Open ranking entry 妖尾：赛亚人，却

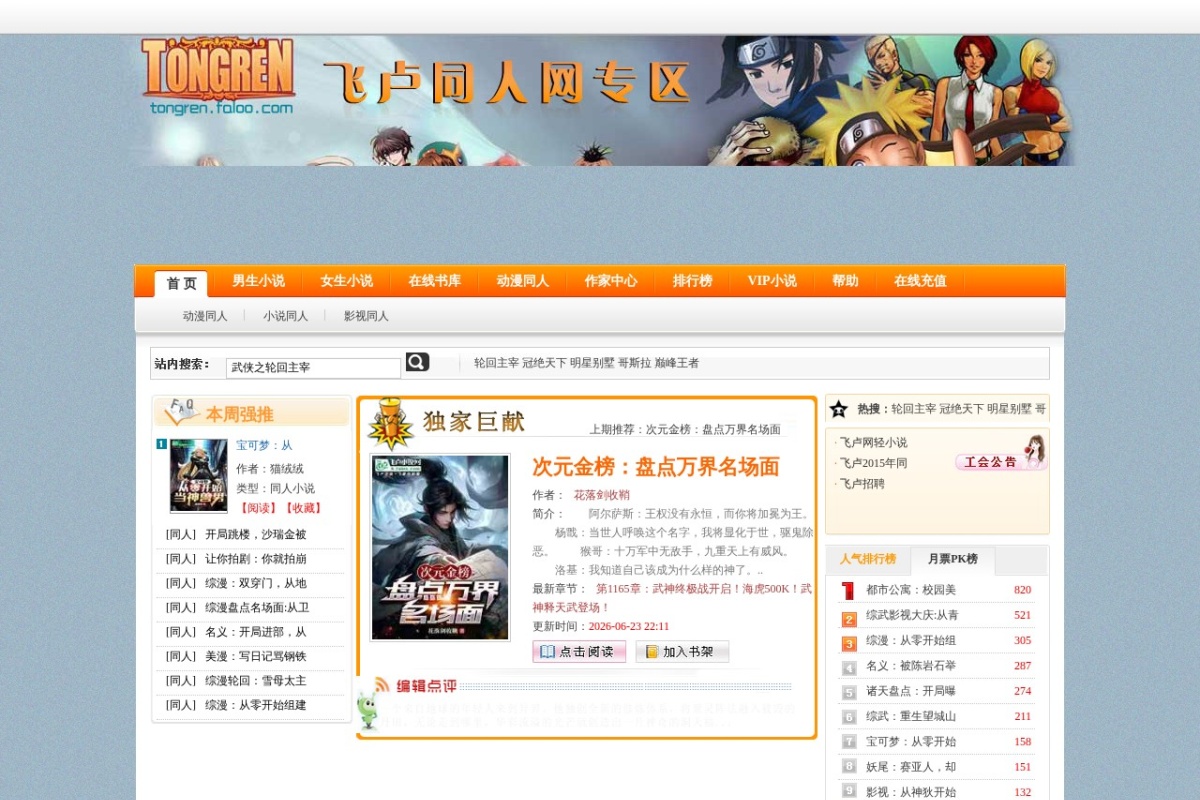coord(911,767)
